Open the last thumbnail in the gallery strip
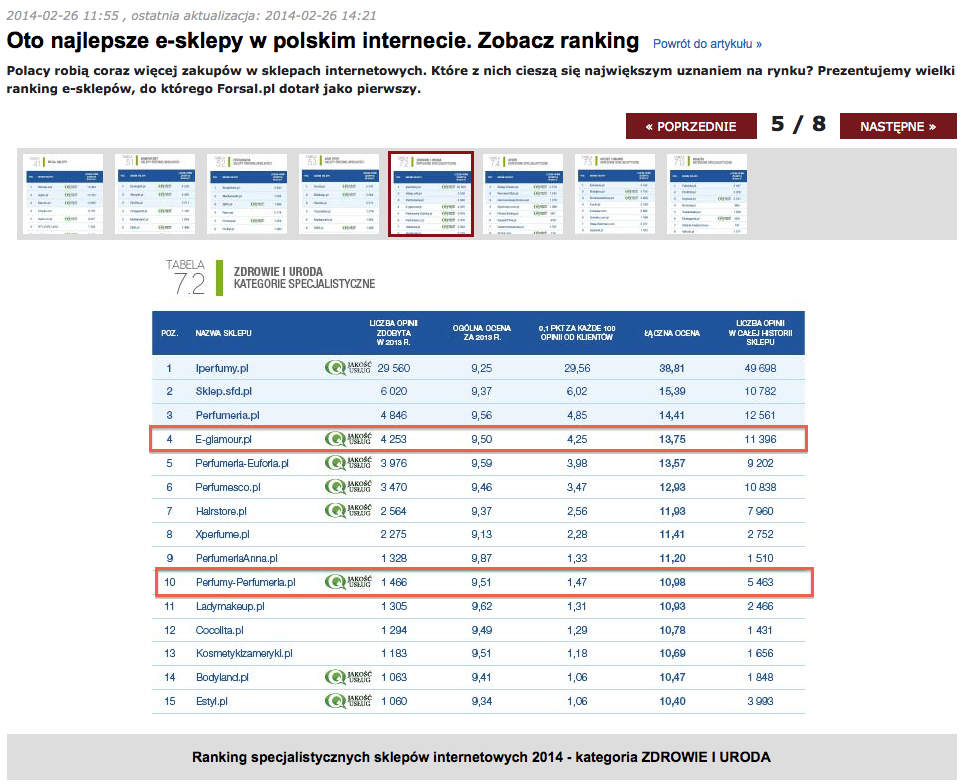The height and width of the screenshot is (784, 969). pyautogui.click(x=708, y=194)
